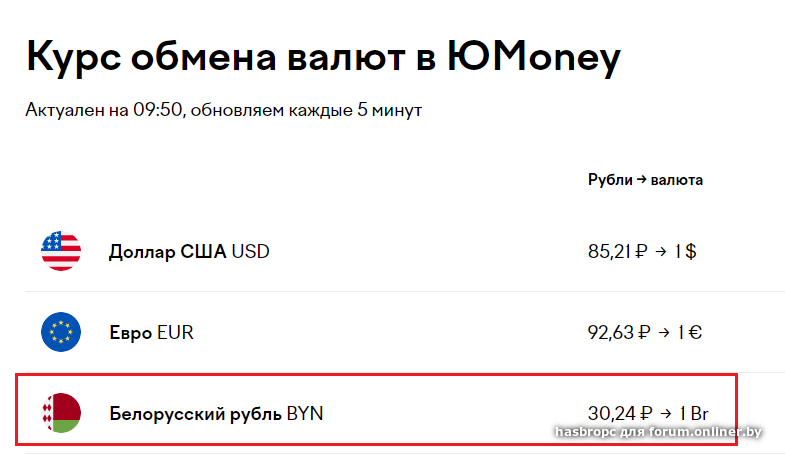Click the 92,63 rate value
The height and width of the screenshot is (455, 785).
click(x=611, y=332)
